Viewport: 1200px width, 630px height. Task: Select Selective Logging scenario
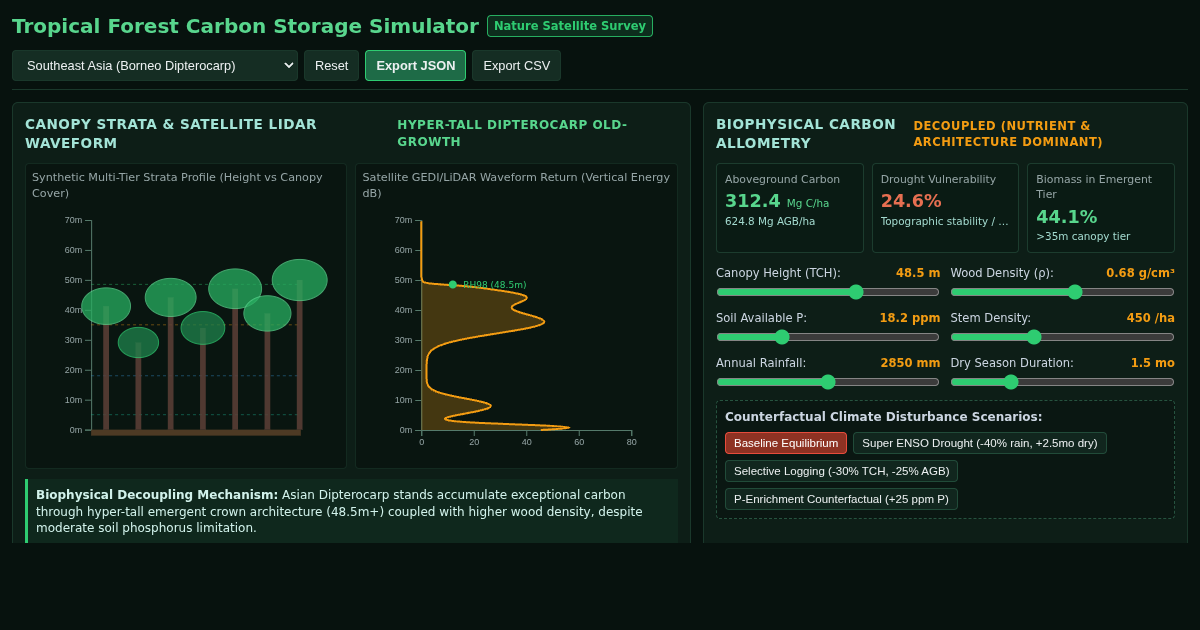click(x=841, y=471)
